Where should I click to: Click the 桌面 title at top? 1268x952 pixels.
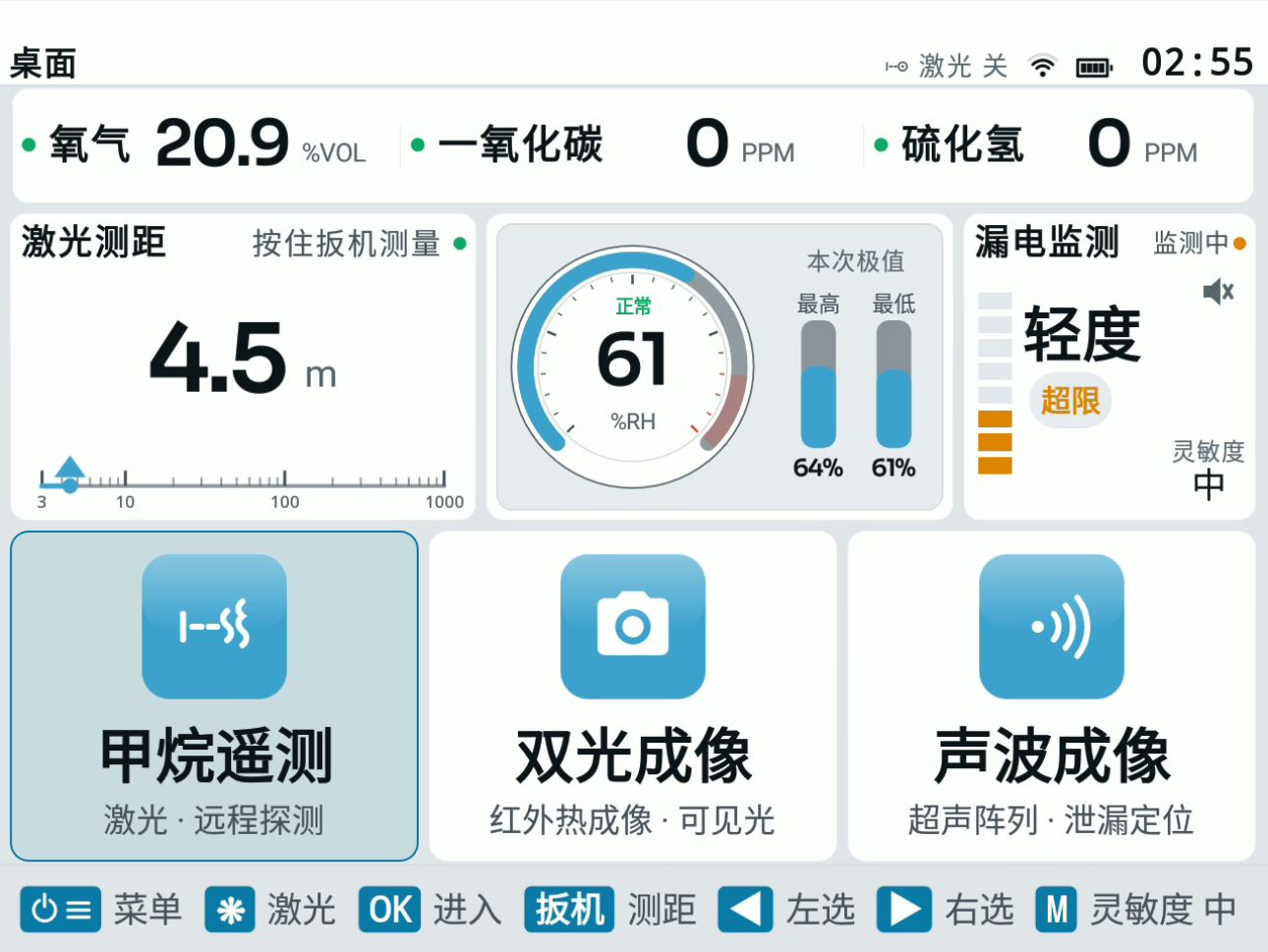(43, 64)
